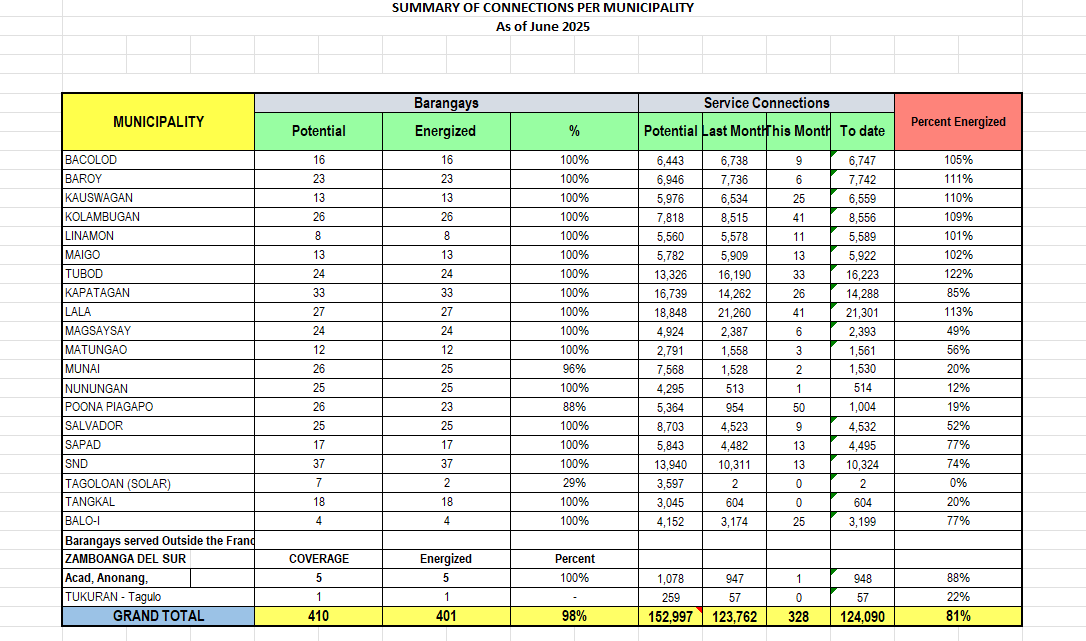
Task: Click the yellow MUNICIPALITY header cell
Action: point(158,122)
